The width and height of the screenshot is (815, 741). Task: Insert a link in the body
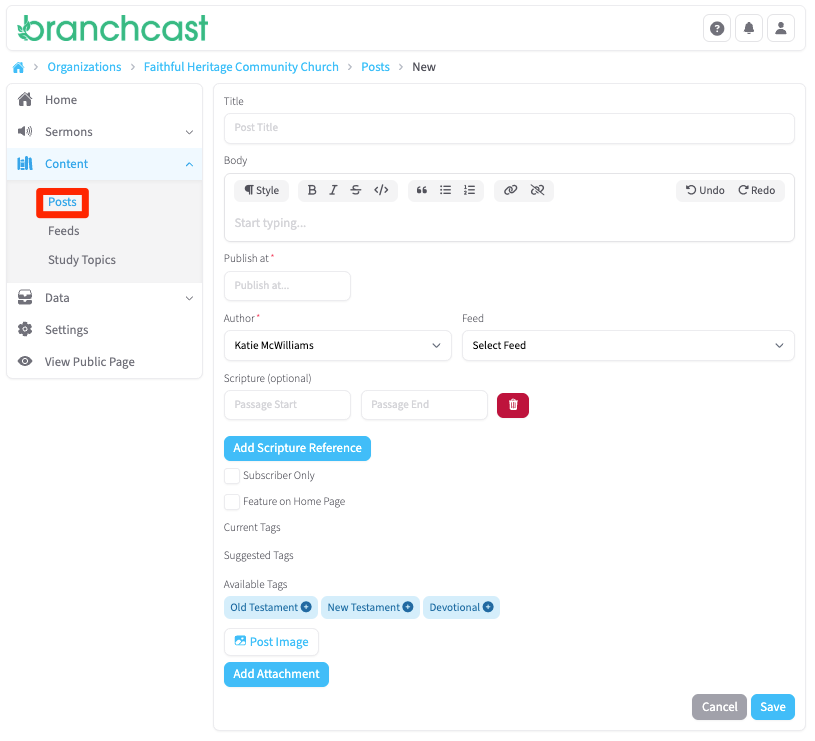510,190
